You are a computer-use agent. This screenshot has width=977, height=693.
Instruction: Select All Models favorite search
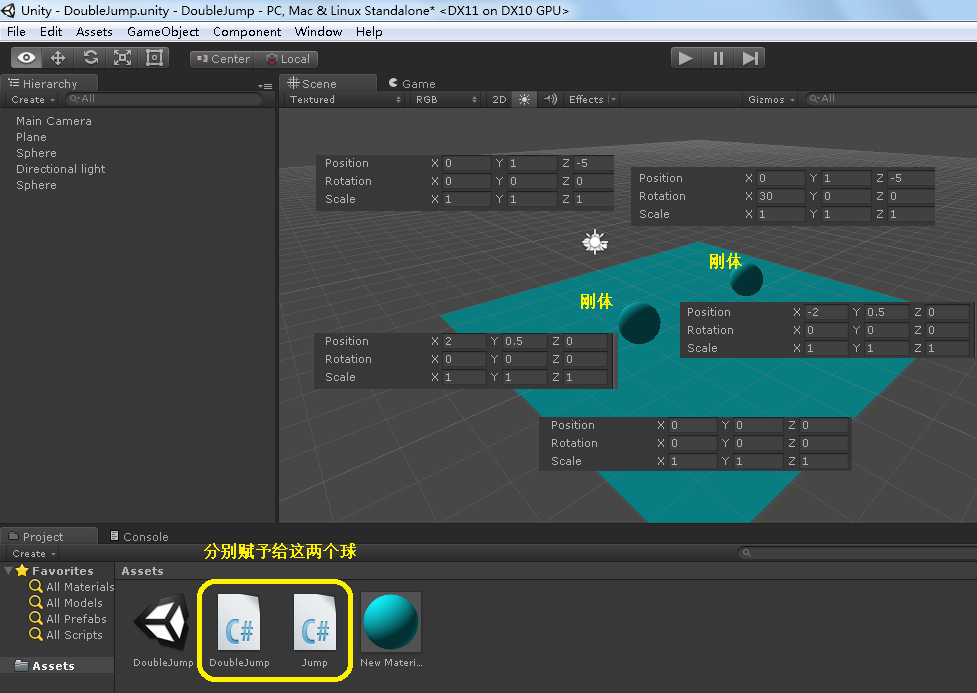pos(66,603)
